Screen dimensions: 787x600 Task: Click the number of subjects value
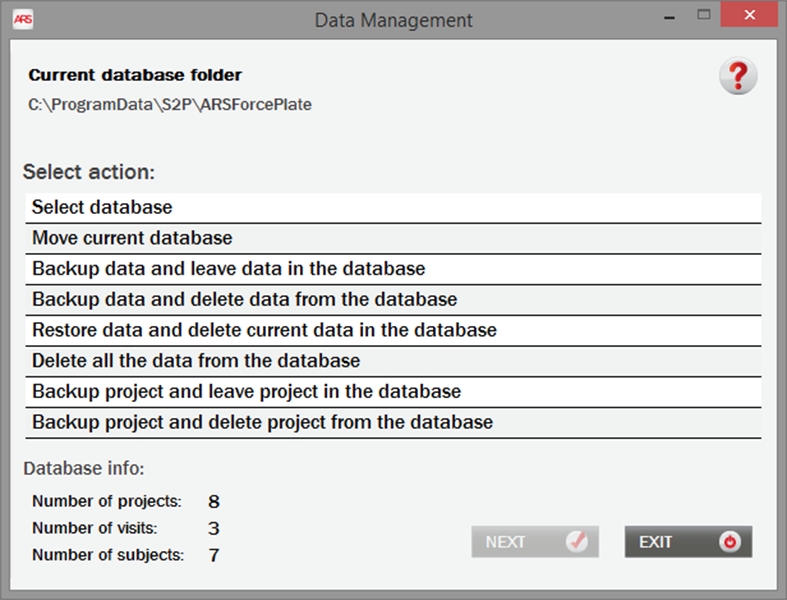click(214, 555)
